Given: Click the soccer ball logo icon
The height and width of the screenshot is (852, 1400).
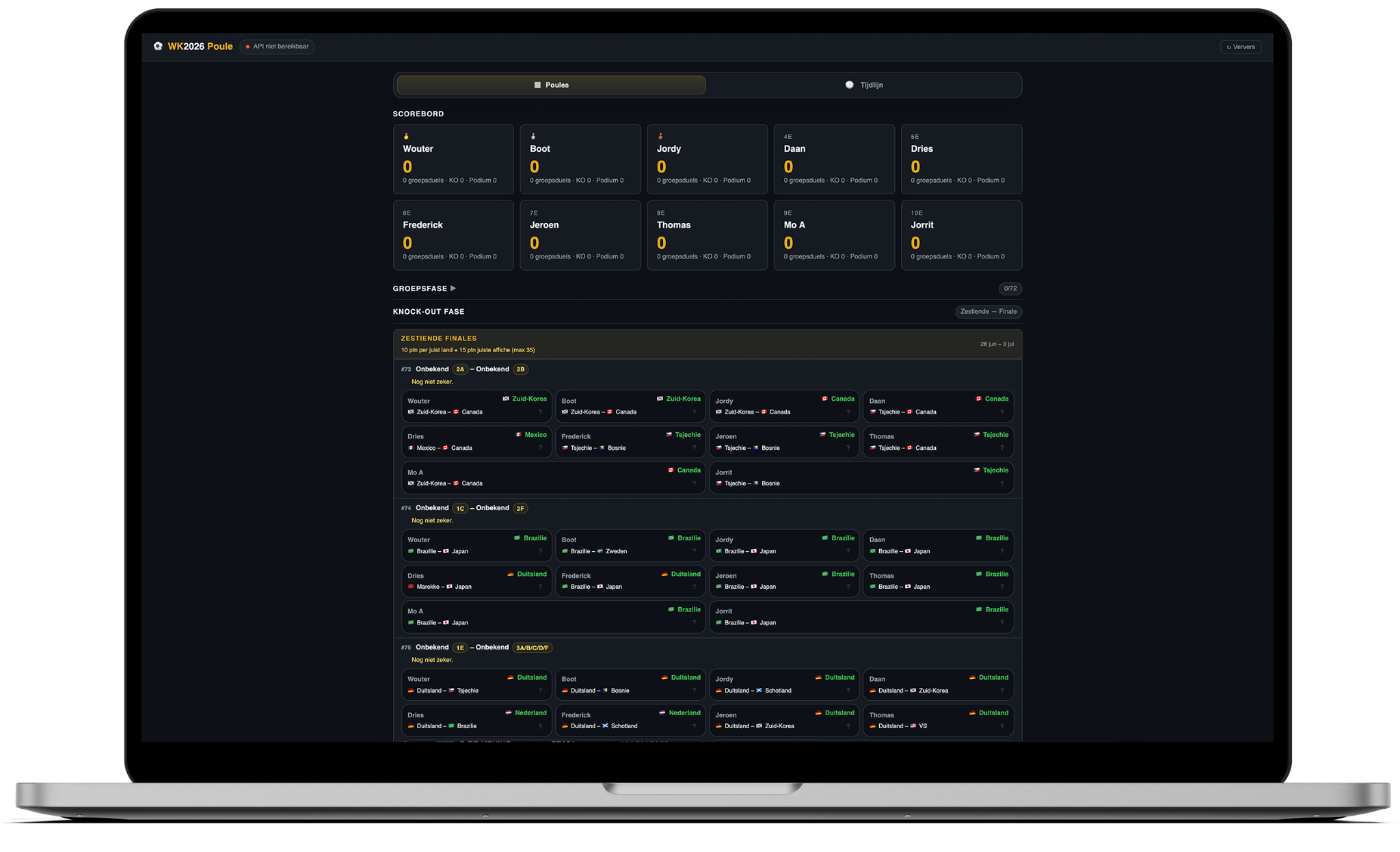Looking at the screenshot, I should pos(158,46).
